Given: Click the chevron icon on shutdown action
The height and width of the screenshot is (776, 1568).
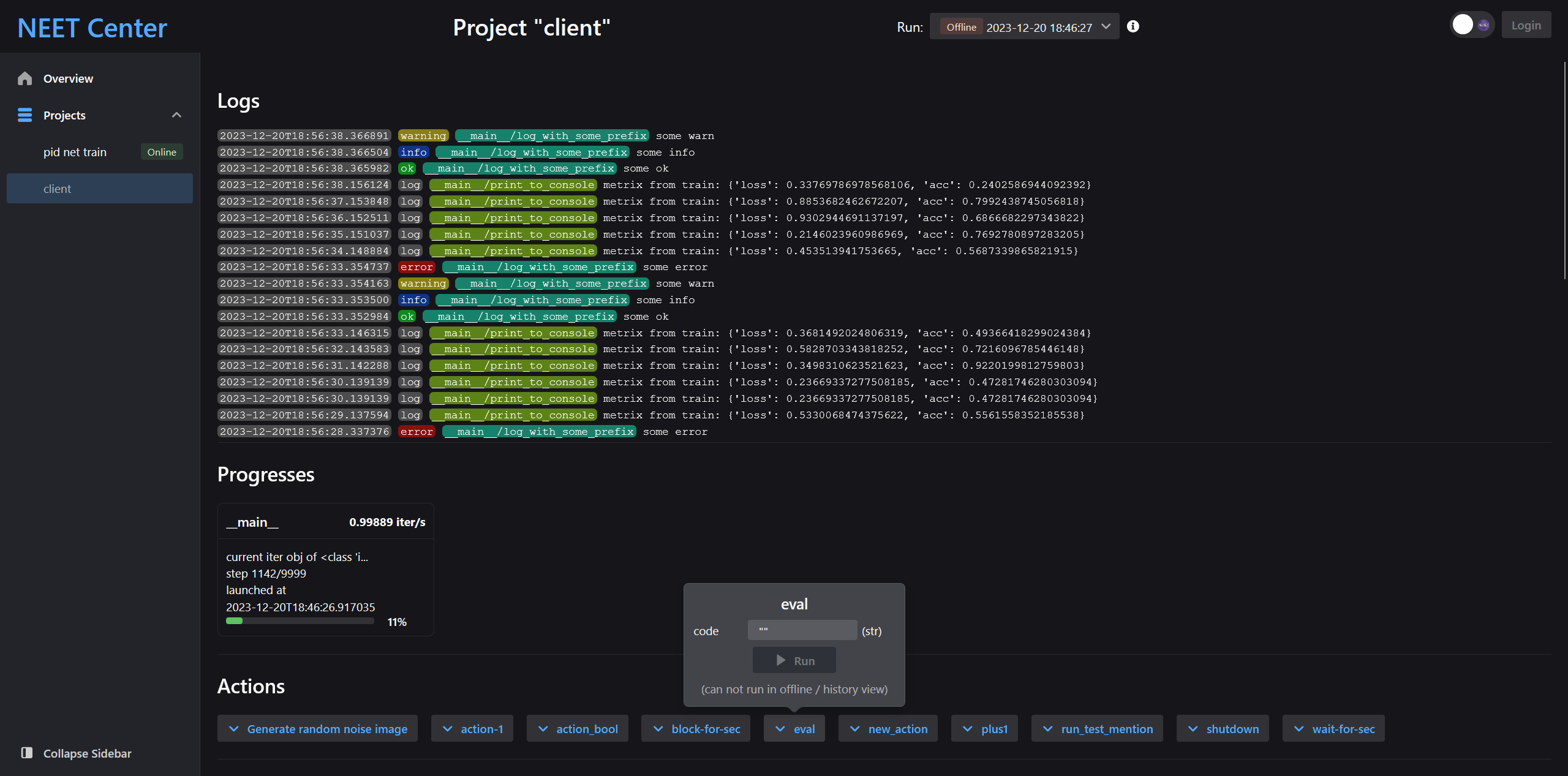Looking at the screenshot, I should coord(1193,729).
